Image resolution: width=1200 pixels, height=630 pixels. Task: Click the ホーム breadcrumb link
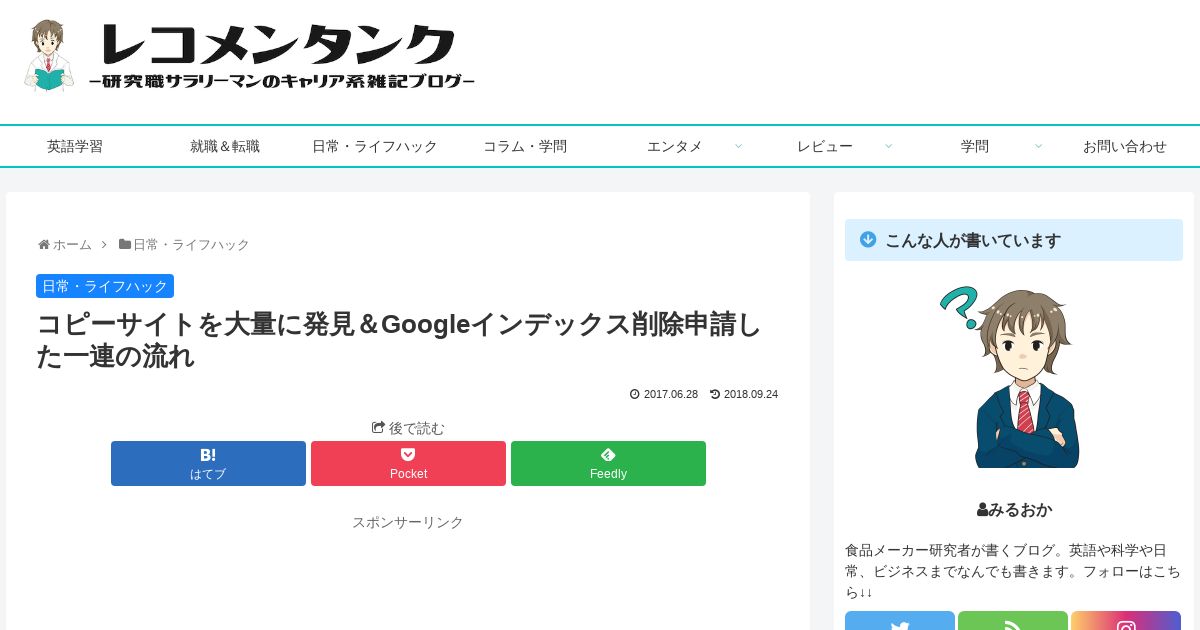(x=72, y=244)
